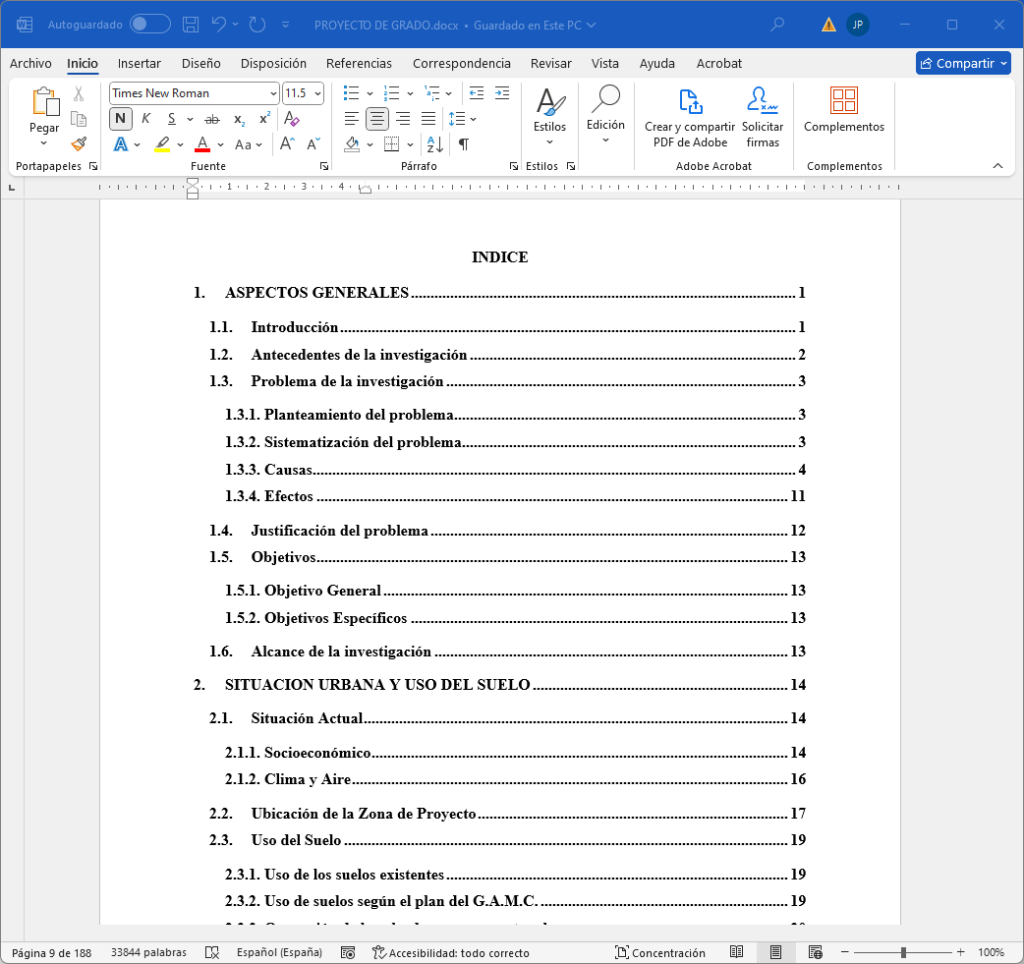The width and height of the screenshot is (1024, 964).
Task: Open the font size 11.5 dropdown
Action: click(318, 93)
